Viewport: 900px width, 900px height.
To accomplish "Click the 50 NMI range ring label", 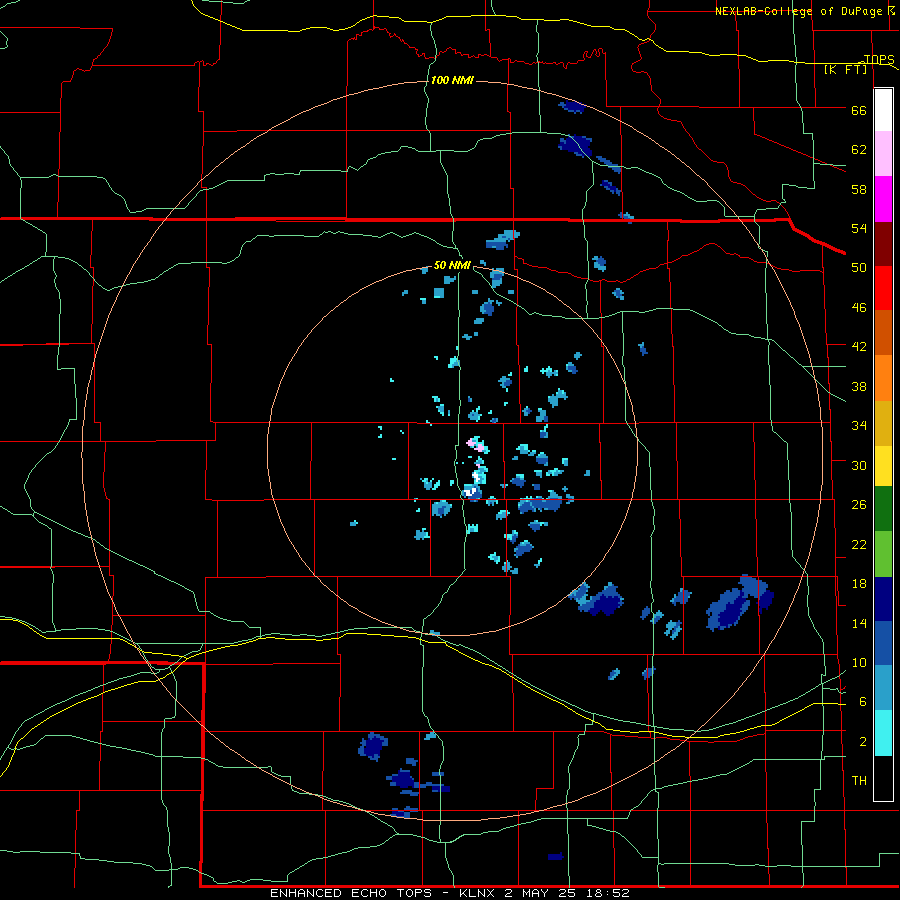I will click(x=452, y=265).
